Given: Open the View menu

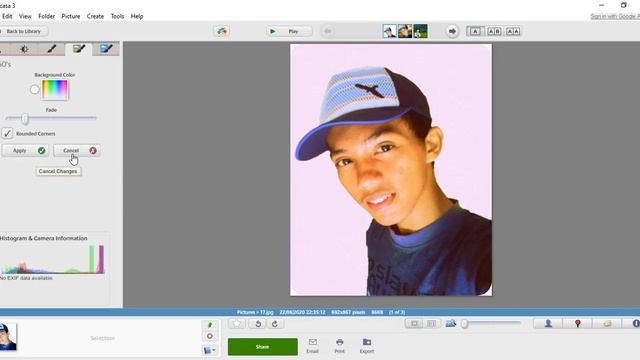Looking at the screenshot, I should [x=25, y=16].
